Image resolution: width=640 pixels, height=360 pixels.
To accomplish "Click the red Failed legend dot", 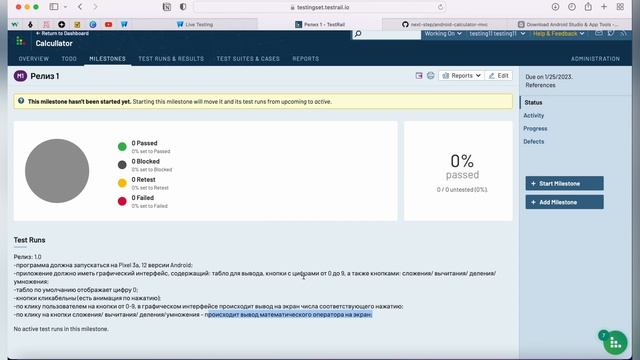I will 122,201.
